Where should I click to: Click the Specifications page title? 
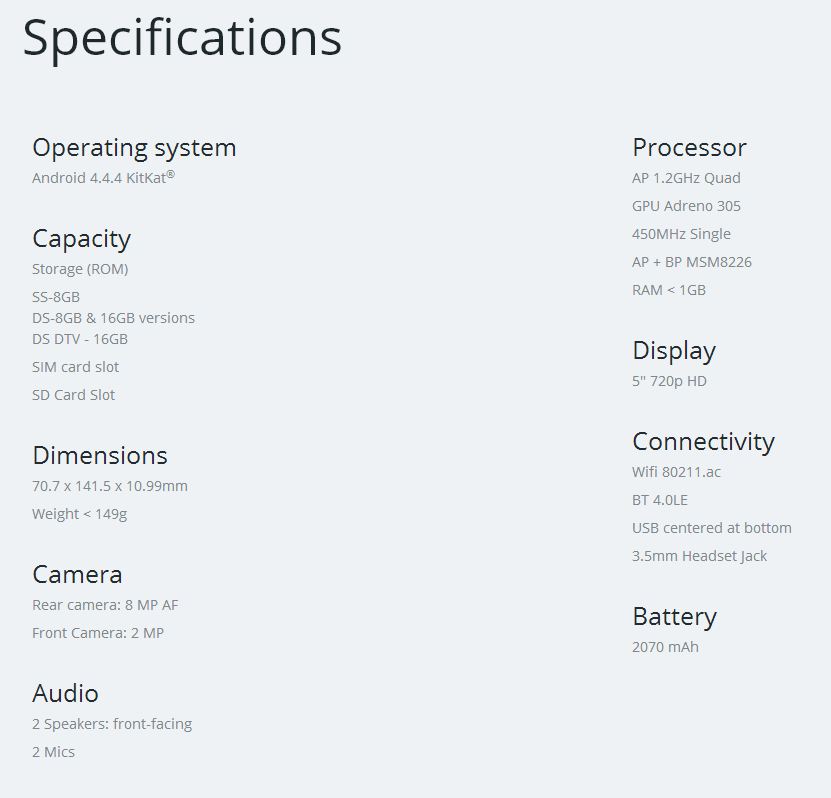point(182,38)
